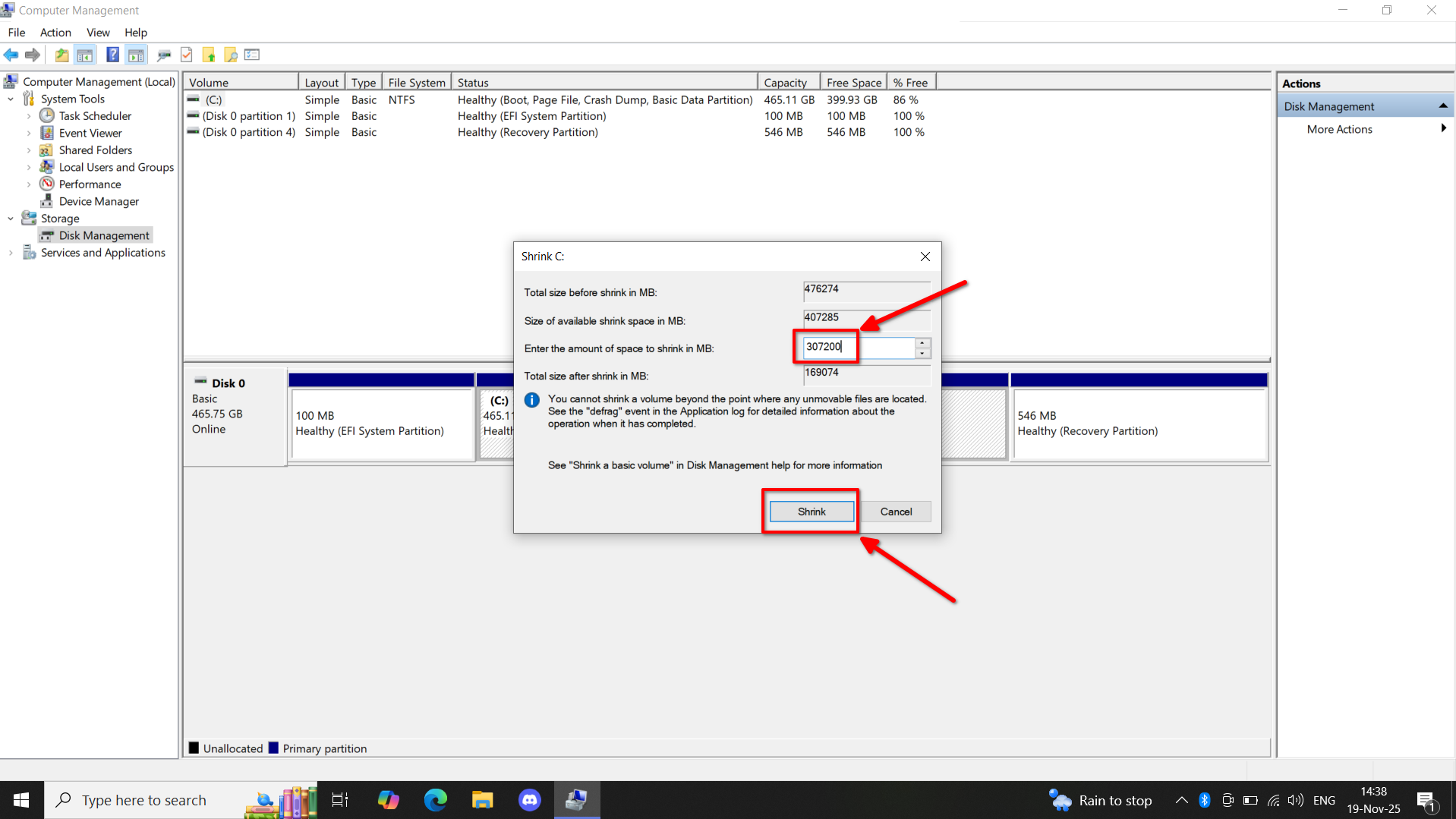Viewport: 1456px width, 819px height.
Task: Click the blue Back arrow in toolbar
Action: pos(11,55)
